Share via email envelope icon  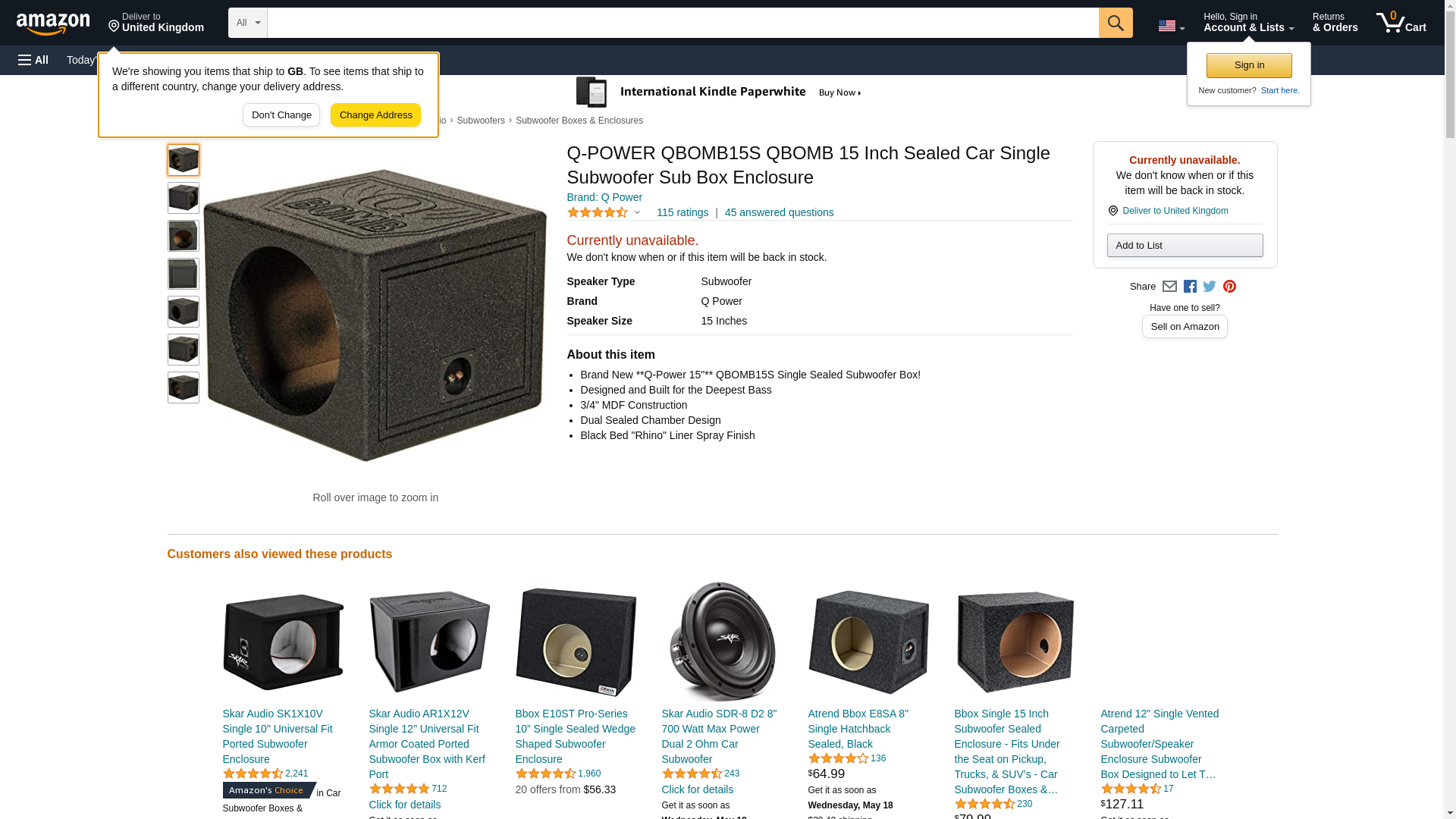click(x=1169, y=287)
